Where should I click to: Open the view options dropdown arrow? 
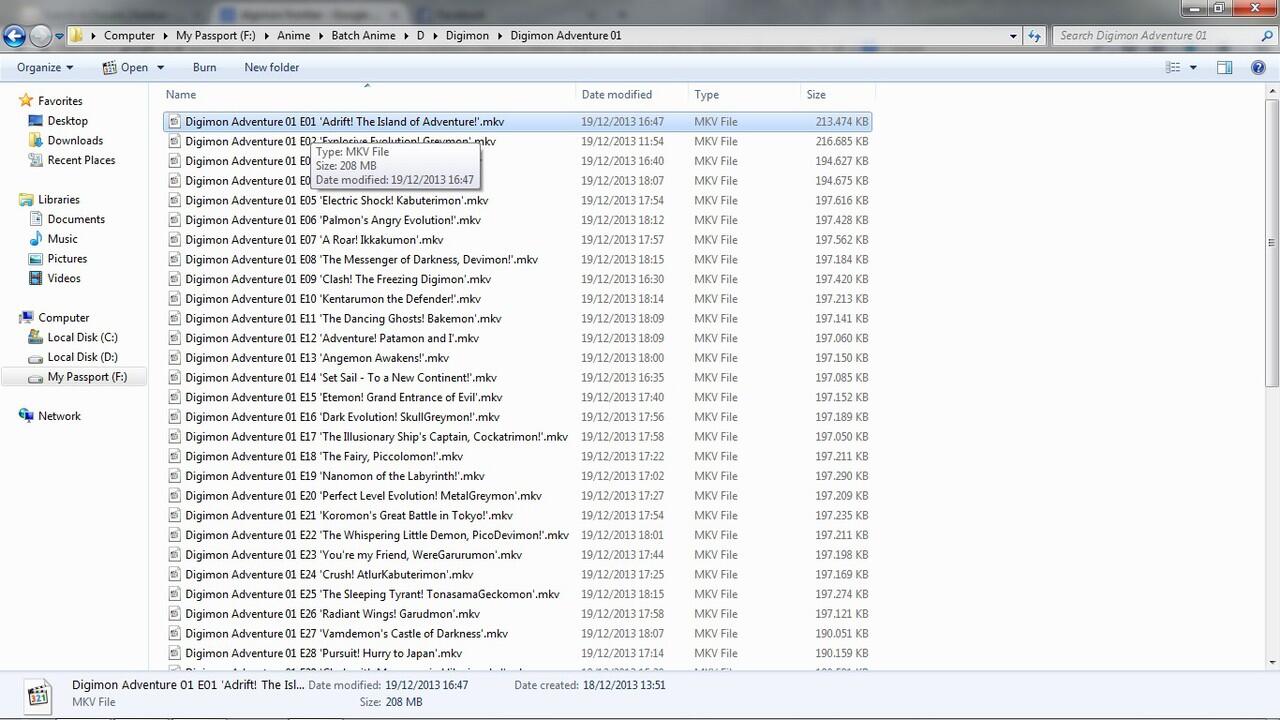tap(1193, 67)
